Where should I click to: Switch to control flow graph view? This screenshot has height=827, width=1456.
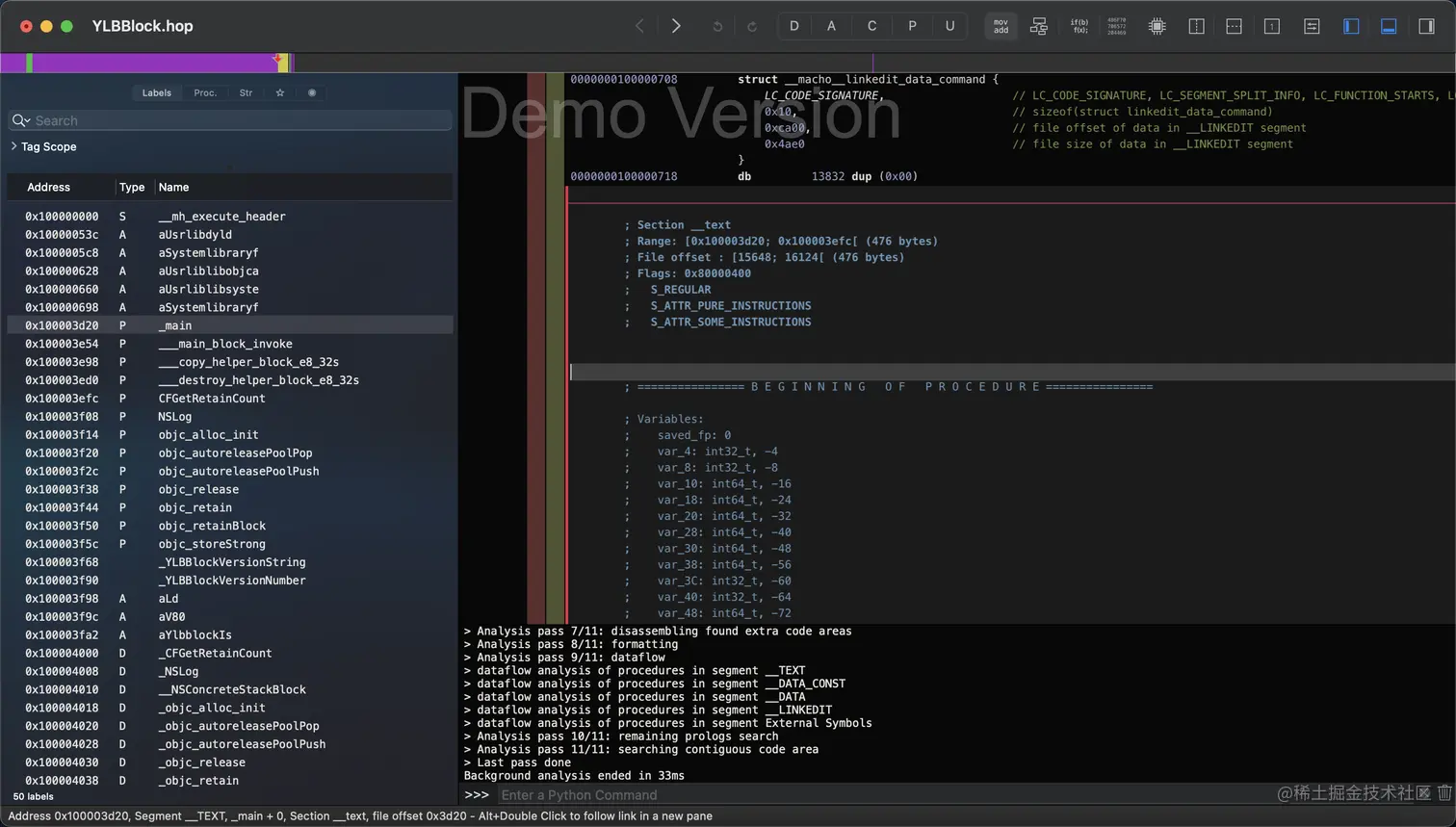coord(1039,26)
